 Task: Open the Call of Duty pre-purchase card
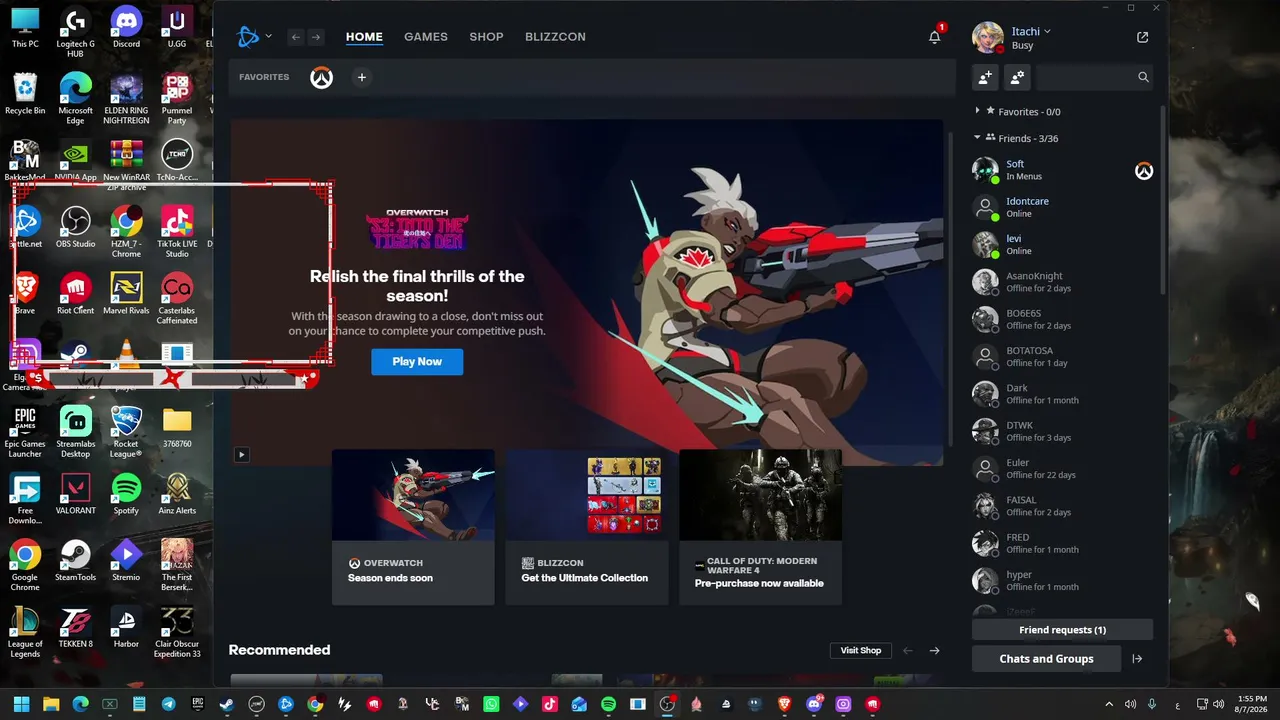pyautogui.click(x=760, y=527)
